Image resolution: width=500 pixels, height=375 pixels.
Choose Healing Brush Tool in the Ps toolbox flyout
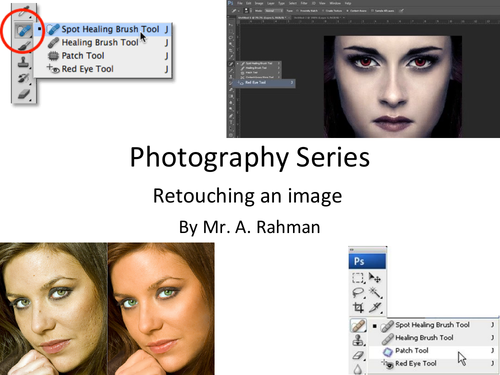435,338
